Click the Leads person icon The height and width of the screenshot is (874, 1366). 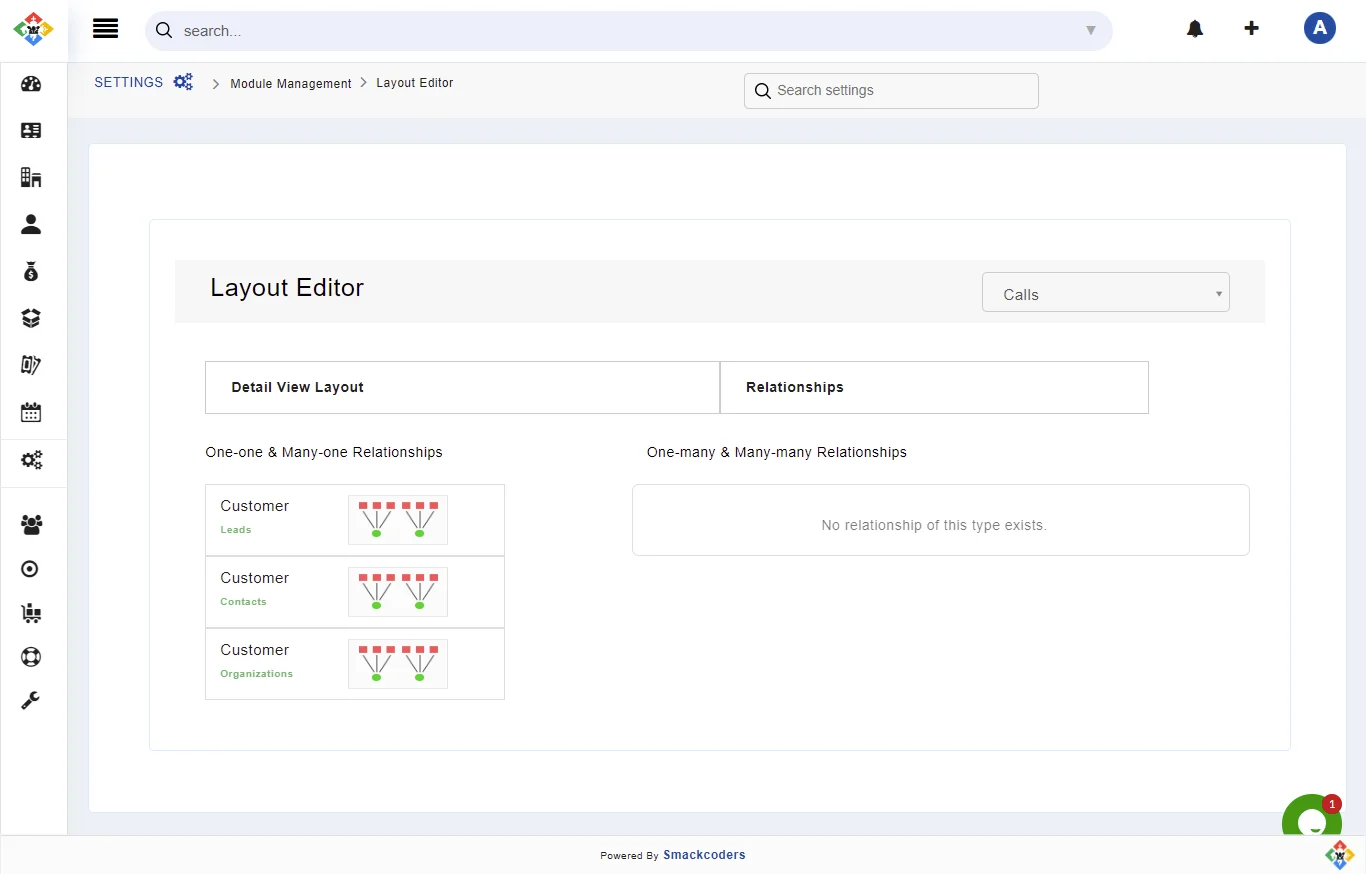point(31,224)
